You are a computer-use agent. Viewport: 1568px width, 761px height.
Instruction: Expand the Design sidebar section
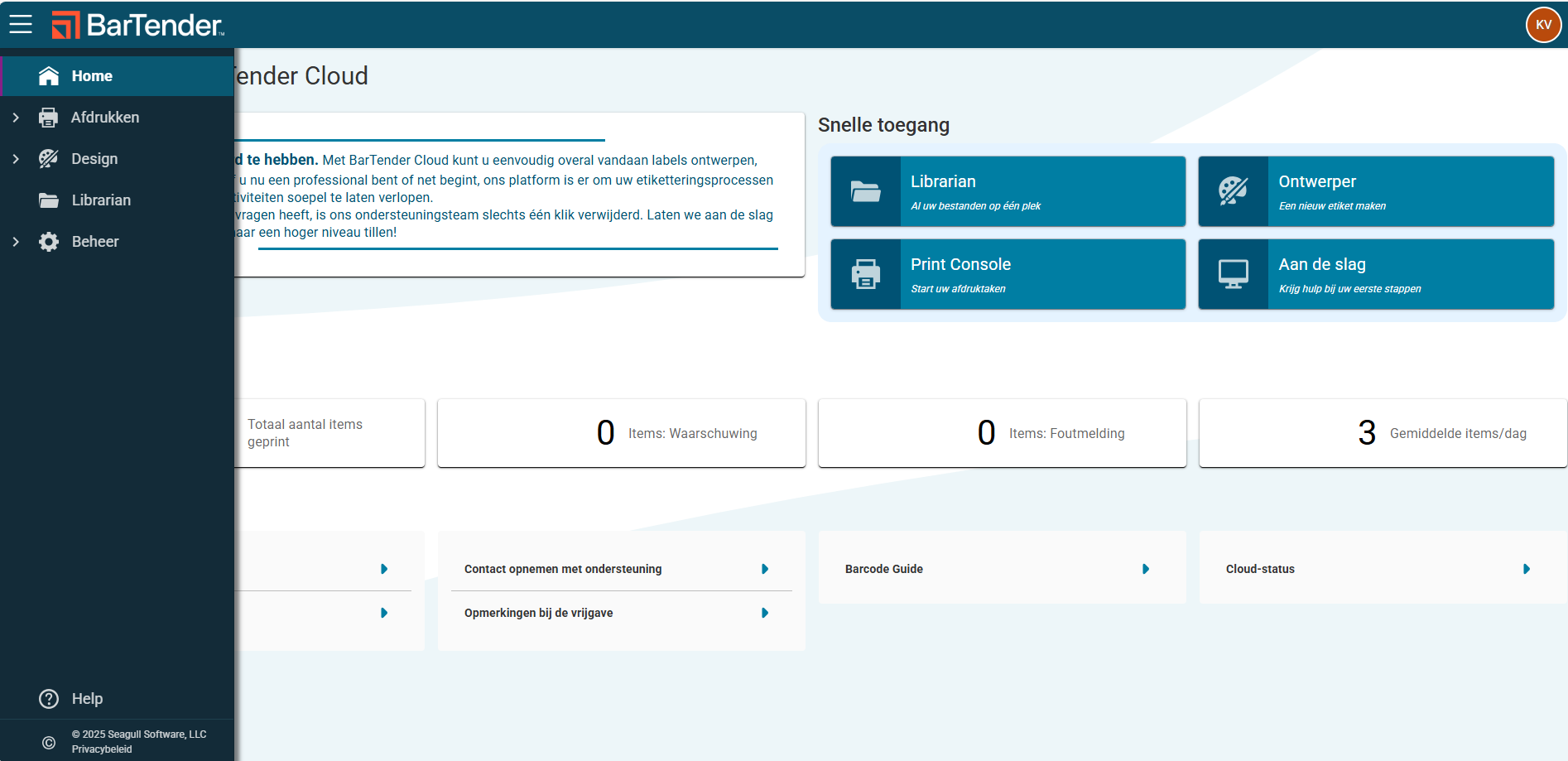pos(16,159)
